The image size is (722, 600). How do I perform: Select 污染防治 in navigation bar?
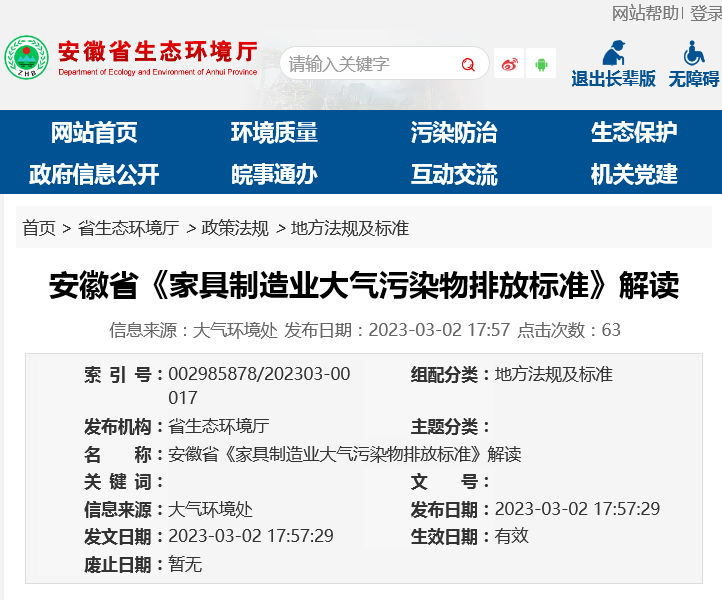pyautogui.click(x=453, y=132)
